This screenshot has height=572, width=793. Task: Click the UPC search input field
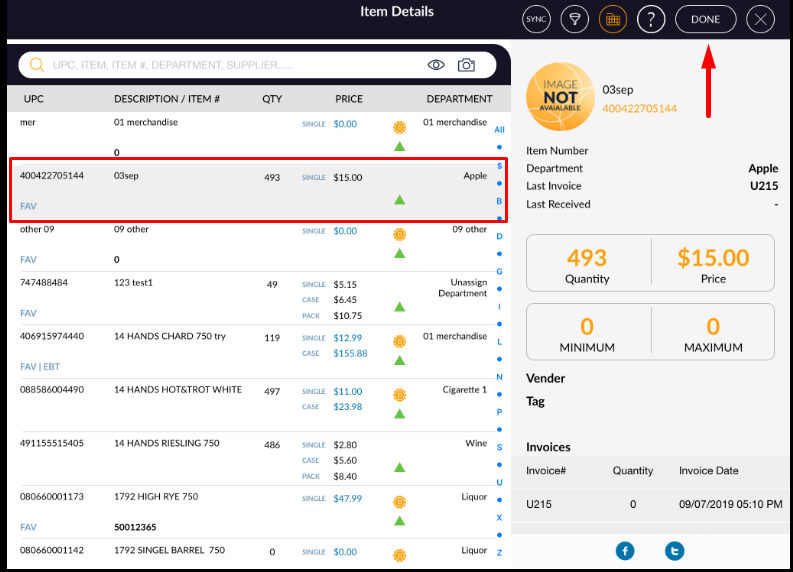(x=220, y=65)
